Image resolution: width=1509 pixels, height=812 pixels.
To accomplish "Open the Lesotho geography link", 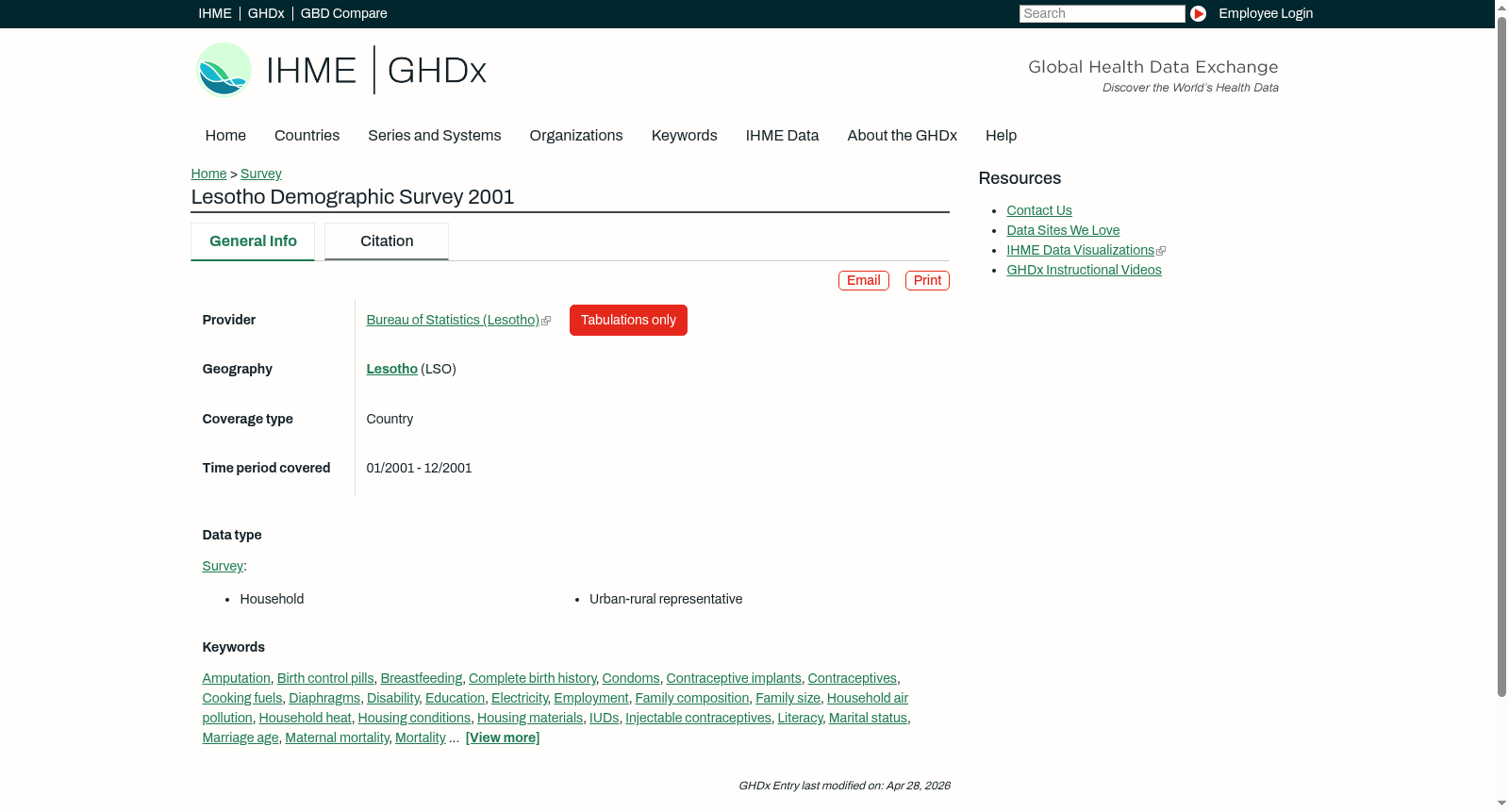I will (x=391, y=370).
